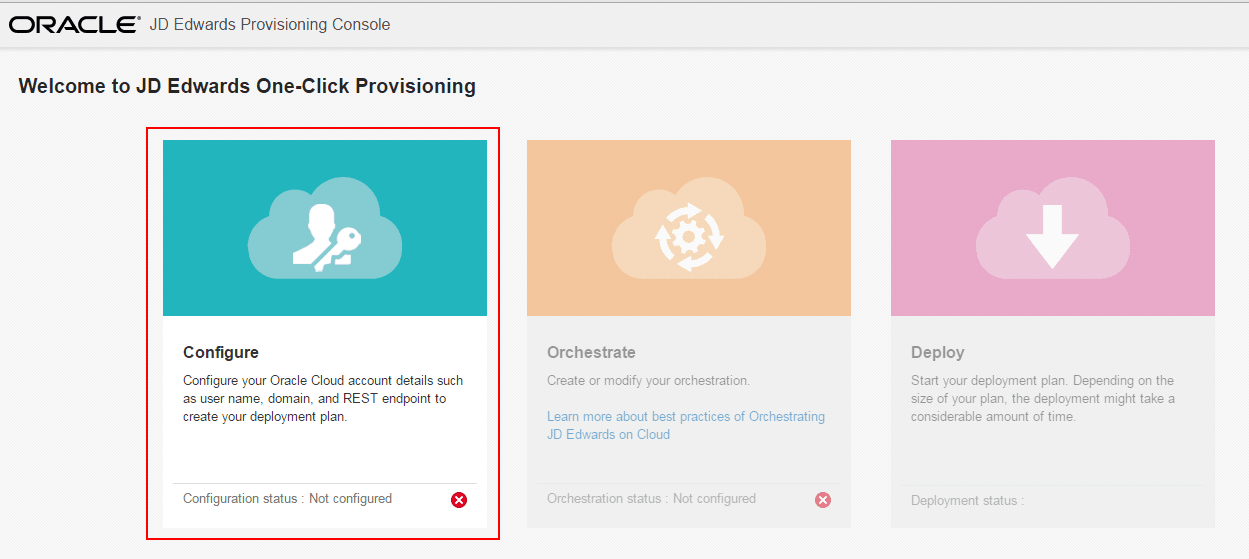Click the red error icon beside Orchestration status
Viewport: 1249px width, 559px height.
pos(823,500)
